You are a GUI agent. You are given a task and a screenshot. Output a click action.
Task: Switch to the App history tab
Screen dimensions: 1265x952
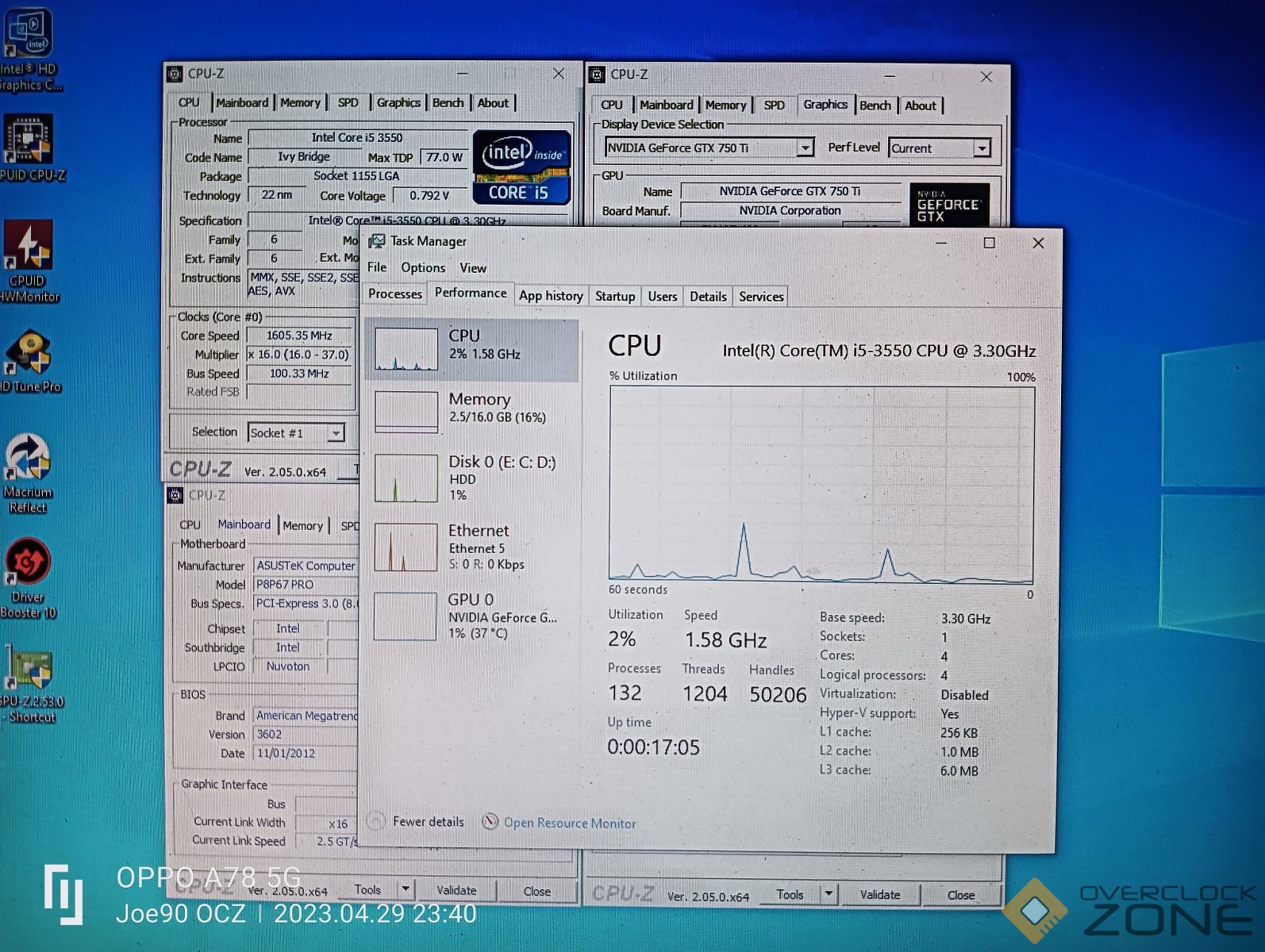coord(551,296)
